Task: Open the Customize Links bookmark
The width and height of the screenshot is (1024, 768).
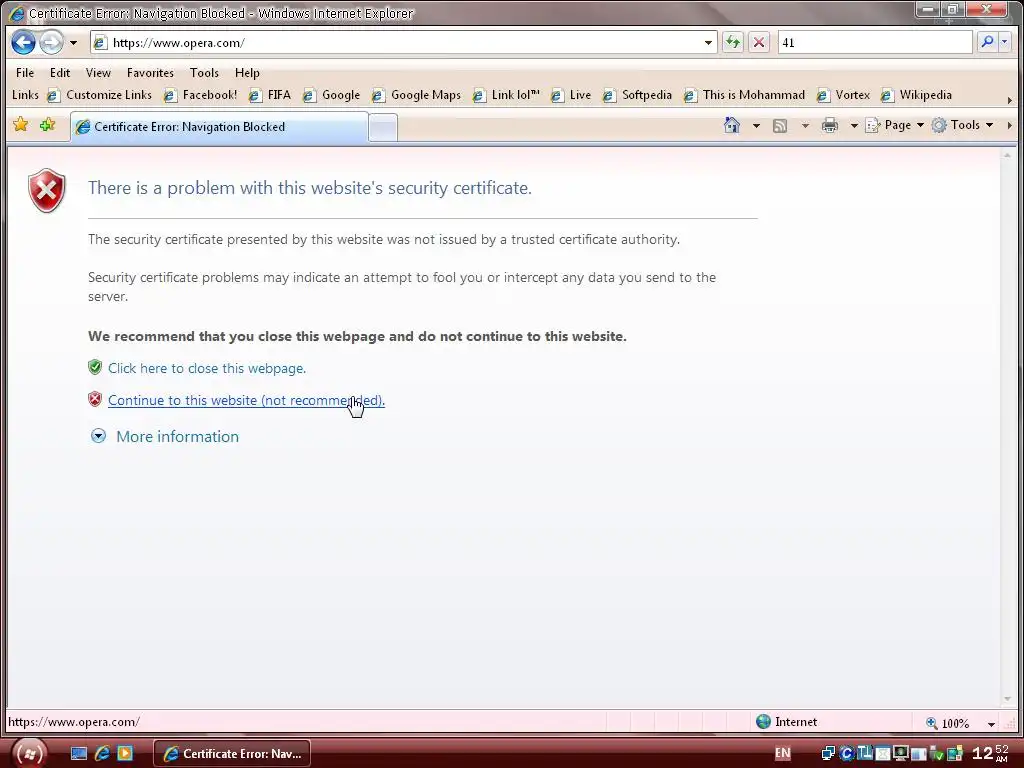Action: (100, 95)
